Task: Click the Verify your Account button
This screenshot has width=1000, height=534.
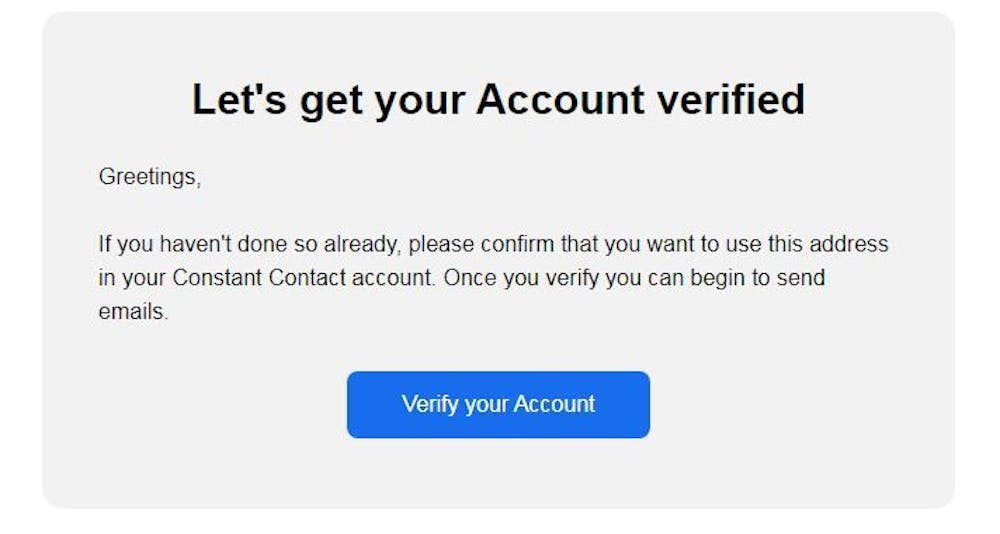Action: click(498, 405)
